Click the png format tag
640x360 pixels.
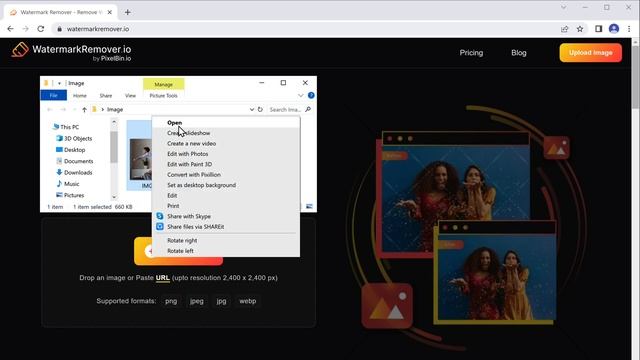[171, 301]
